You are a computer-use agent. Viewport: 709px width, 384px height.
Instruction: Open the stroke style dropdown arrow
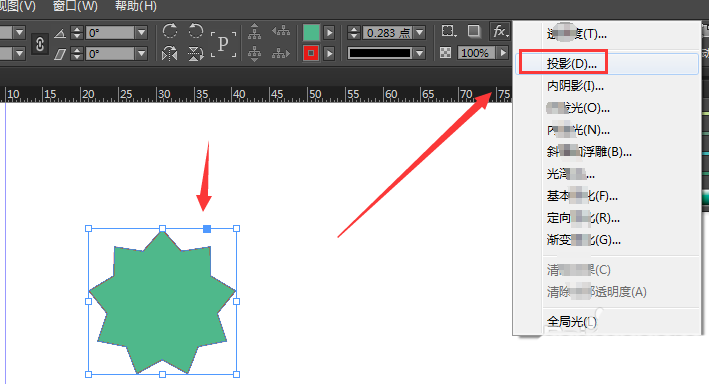coord(420,53)
